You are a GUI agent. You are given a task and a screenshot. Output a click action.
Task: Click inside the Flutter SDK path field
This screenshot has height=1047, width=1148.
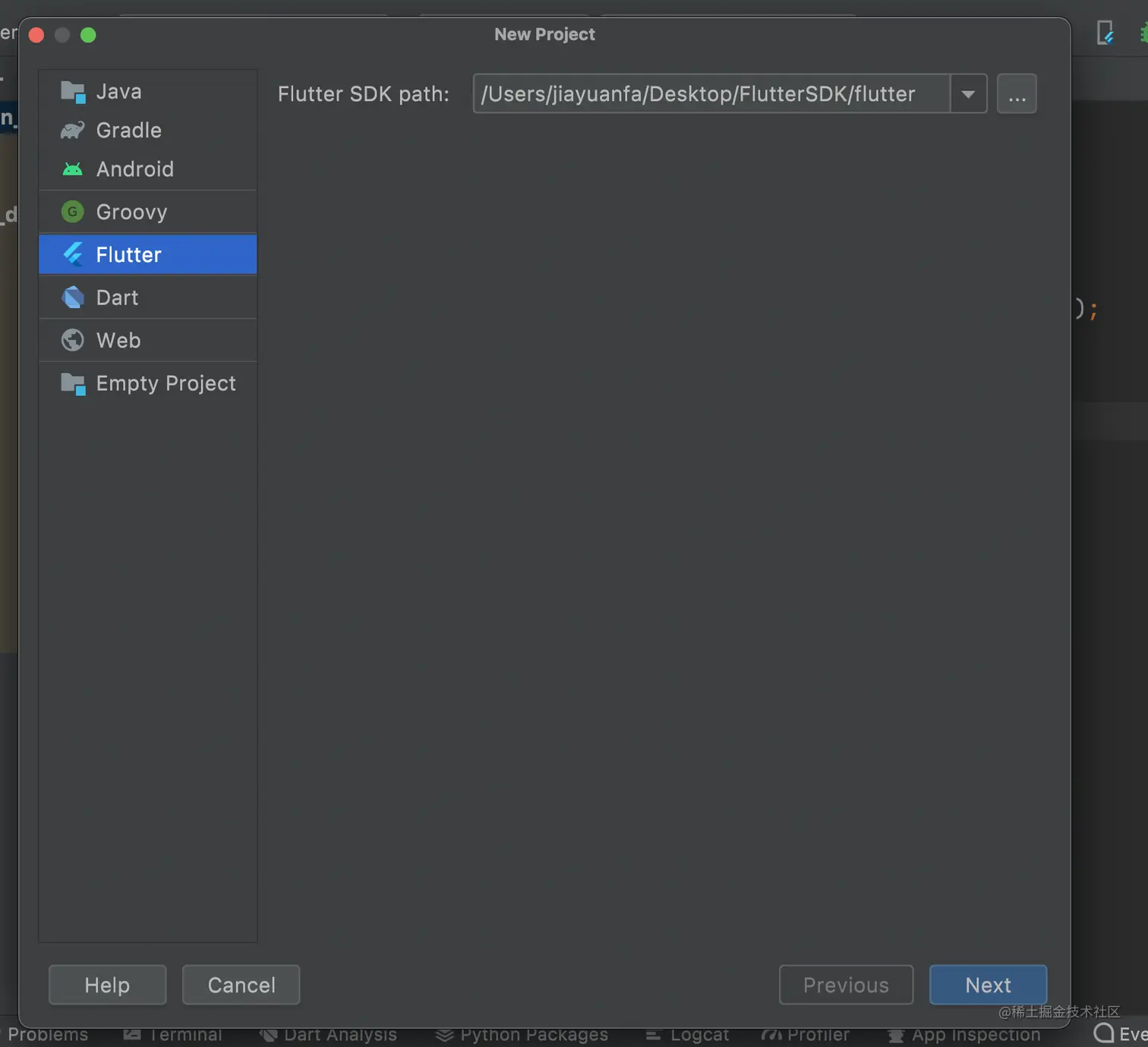tap(711, 94)
